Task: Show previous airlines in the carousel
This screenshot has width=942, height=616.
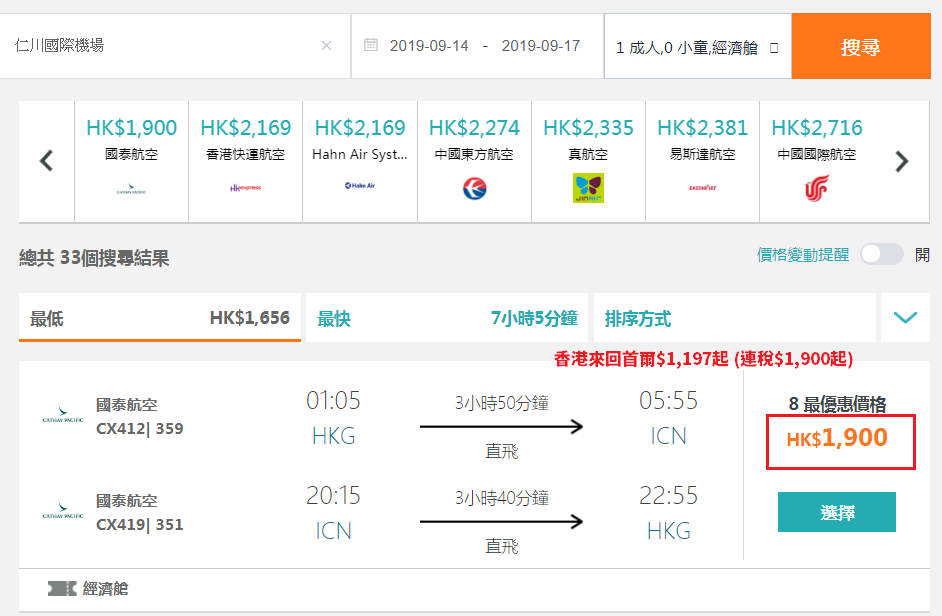Action: [46, 161]
